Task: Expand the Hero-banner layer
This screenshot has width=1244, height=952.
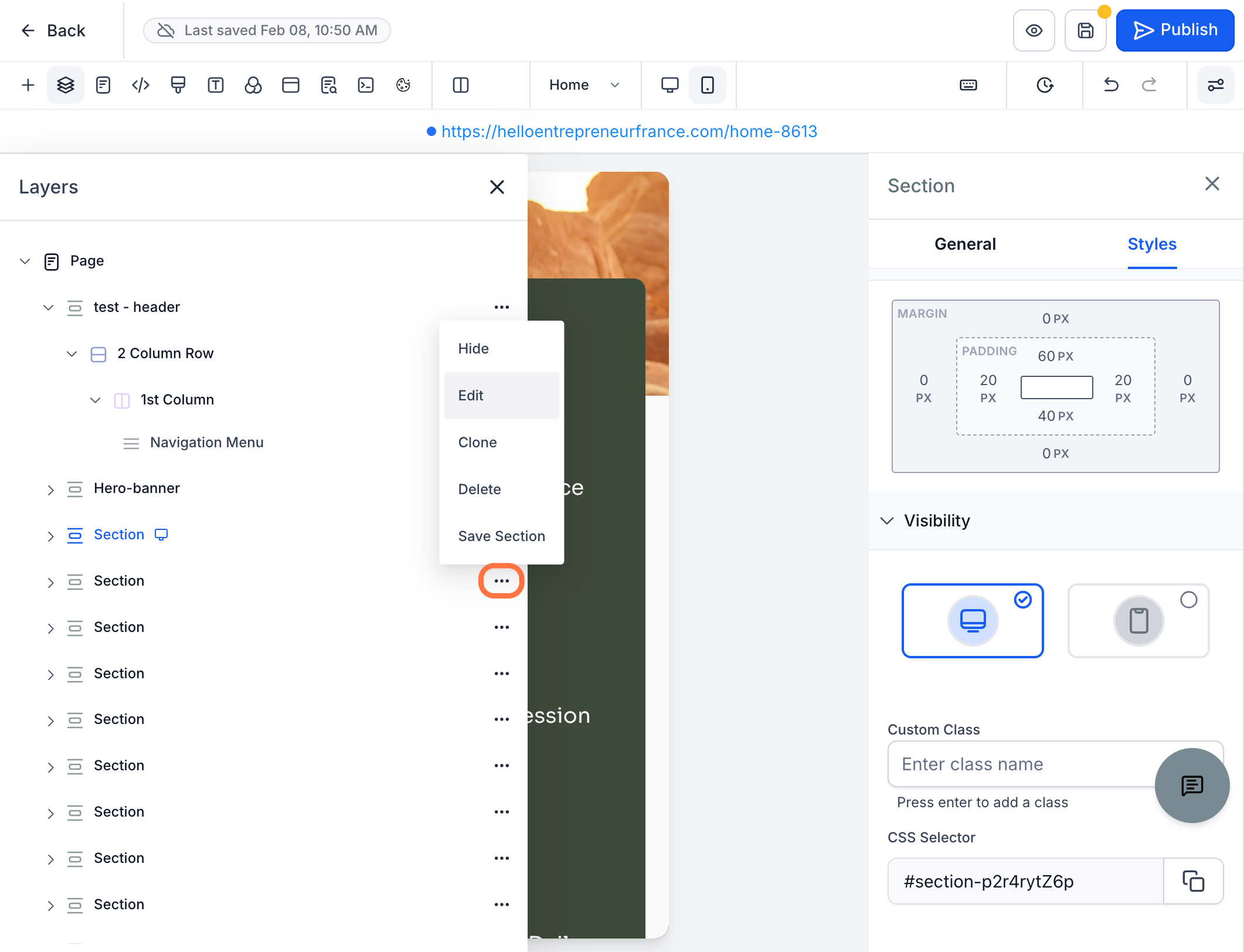Action: (x=50, y=489)
